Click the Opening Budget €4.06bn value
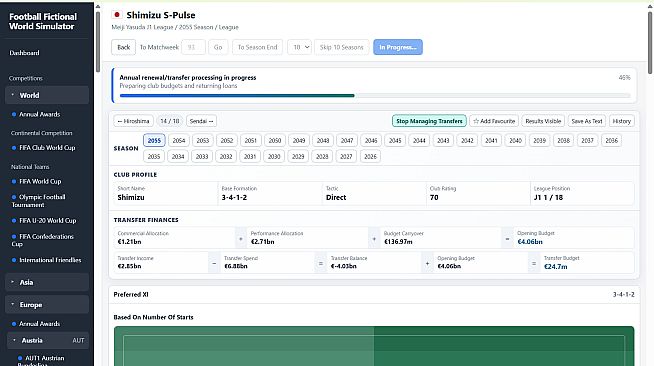Viewport: 654px width, 366px height. click(x=530, y=242)
